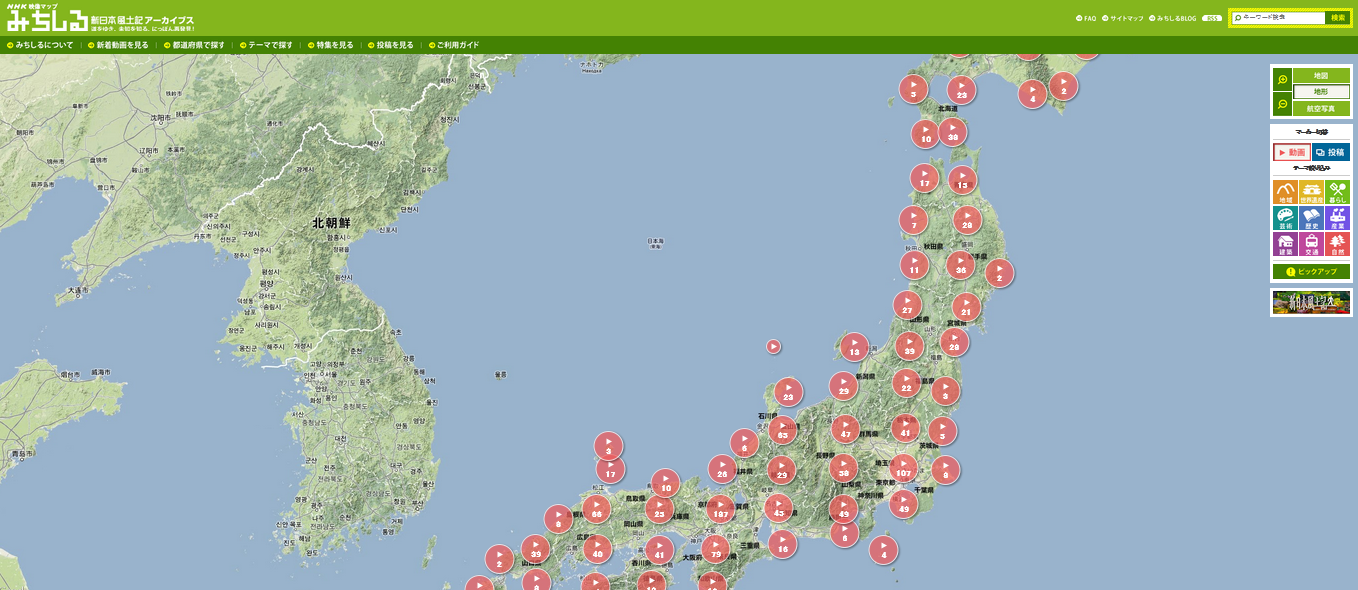This screenshot has width=1358, height=590.
Task: Filter by 暮らし theme icon
Action: [x=1337, y=192]
